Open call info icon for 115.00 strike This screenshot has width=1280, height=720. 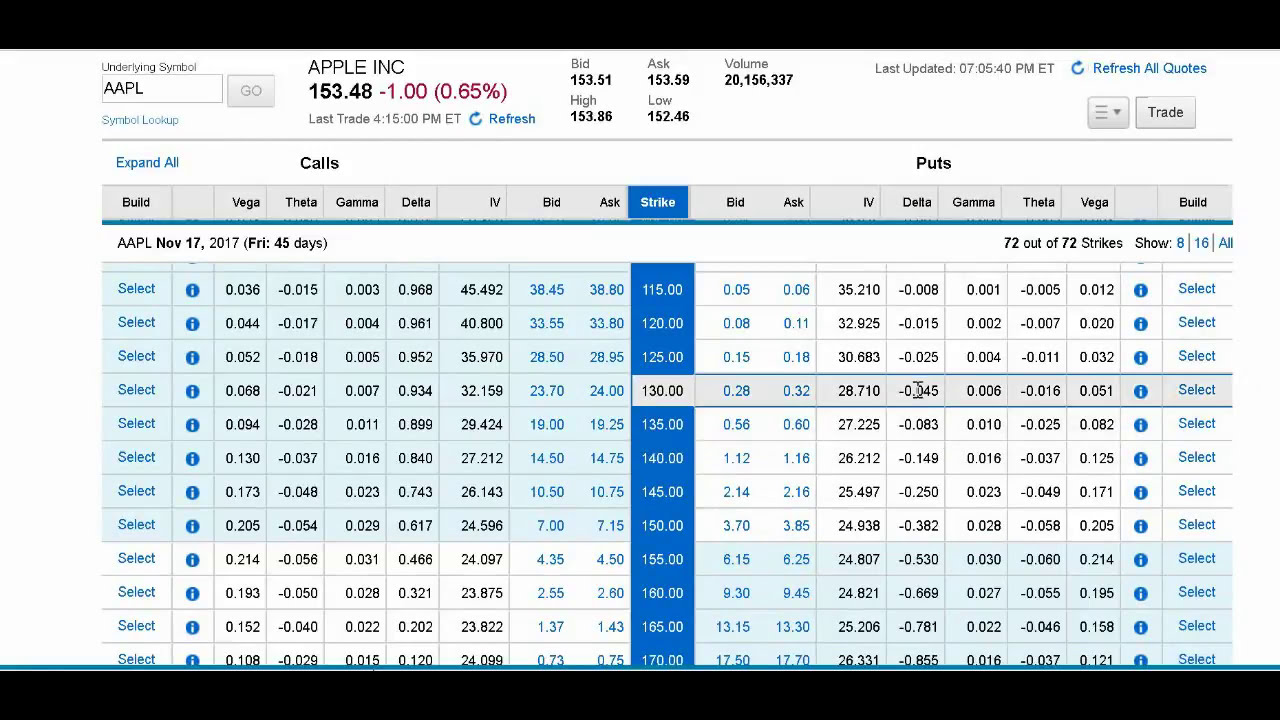tap(192, 290)
